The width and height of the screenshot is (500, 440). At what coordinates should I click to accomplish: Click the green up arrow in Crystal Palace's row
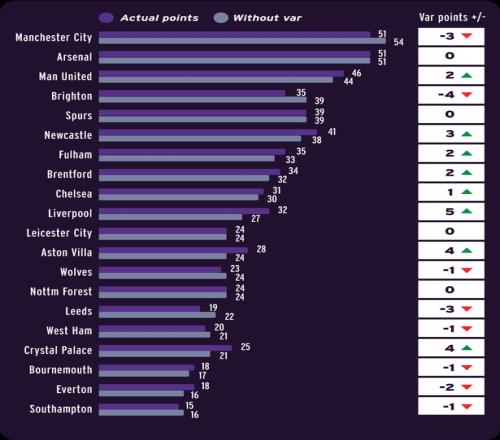point(467,348)
